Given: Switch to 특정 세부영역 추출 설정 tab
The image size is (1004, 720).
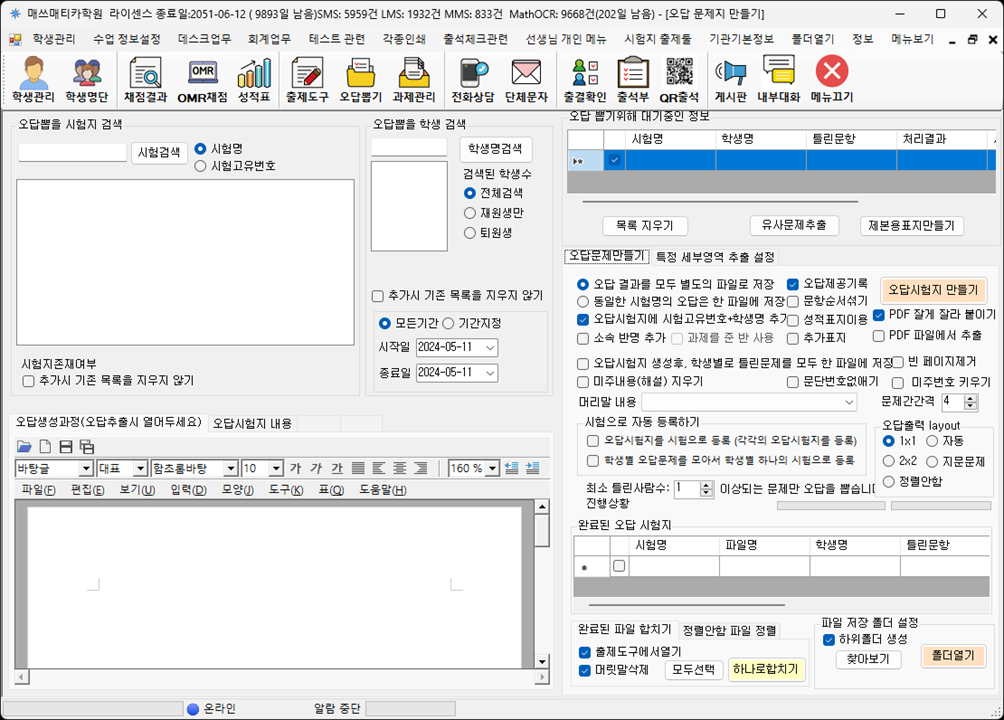Looking at the screenshot, I should coord(714,257).
